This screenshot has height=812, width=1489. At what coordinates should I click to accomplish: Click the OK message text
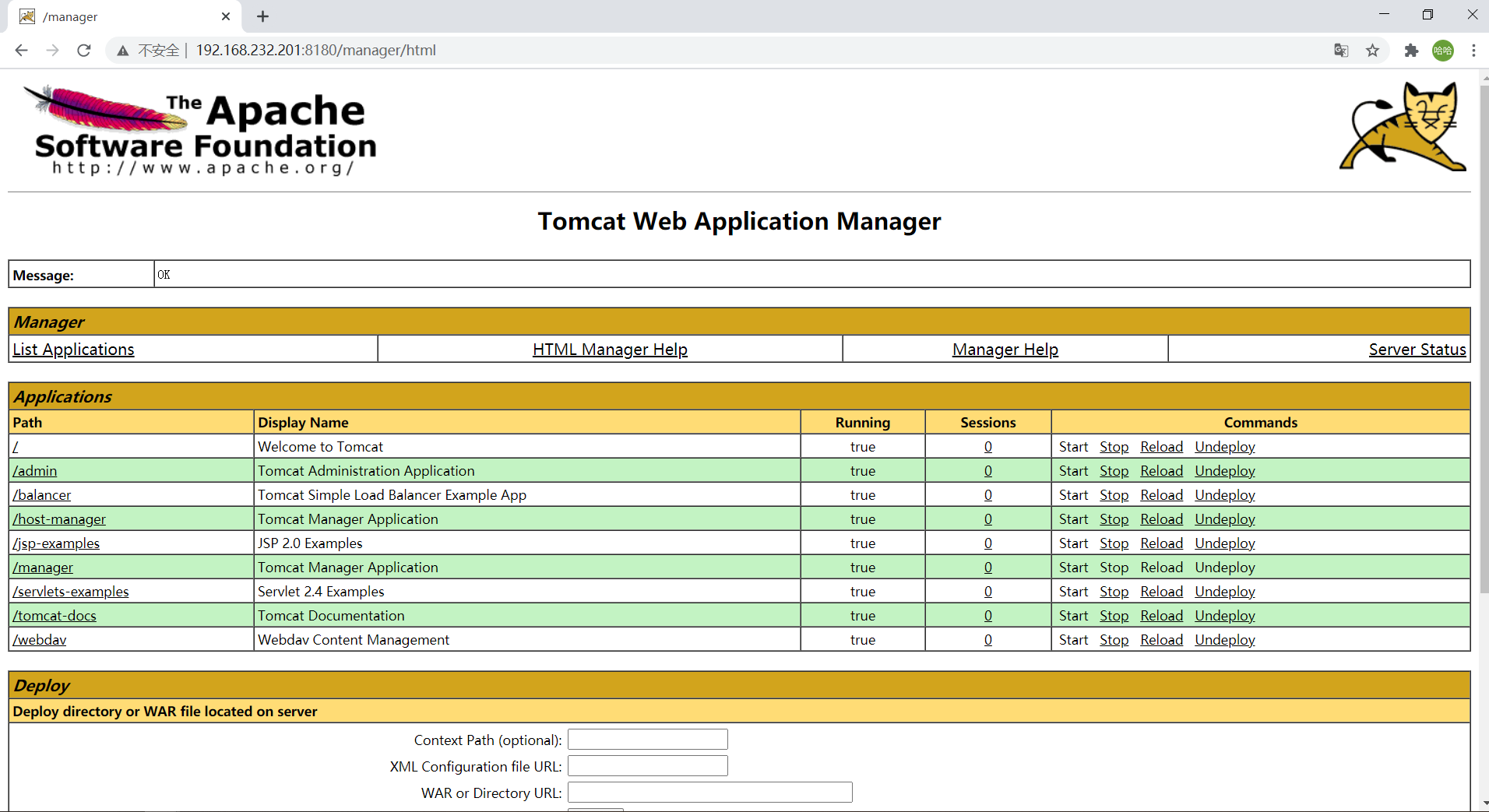click(x=164, y=275)
